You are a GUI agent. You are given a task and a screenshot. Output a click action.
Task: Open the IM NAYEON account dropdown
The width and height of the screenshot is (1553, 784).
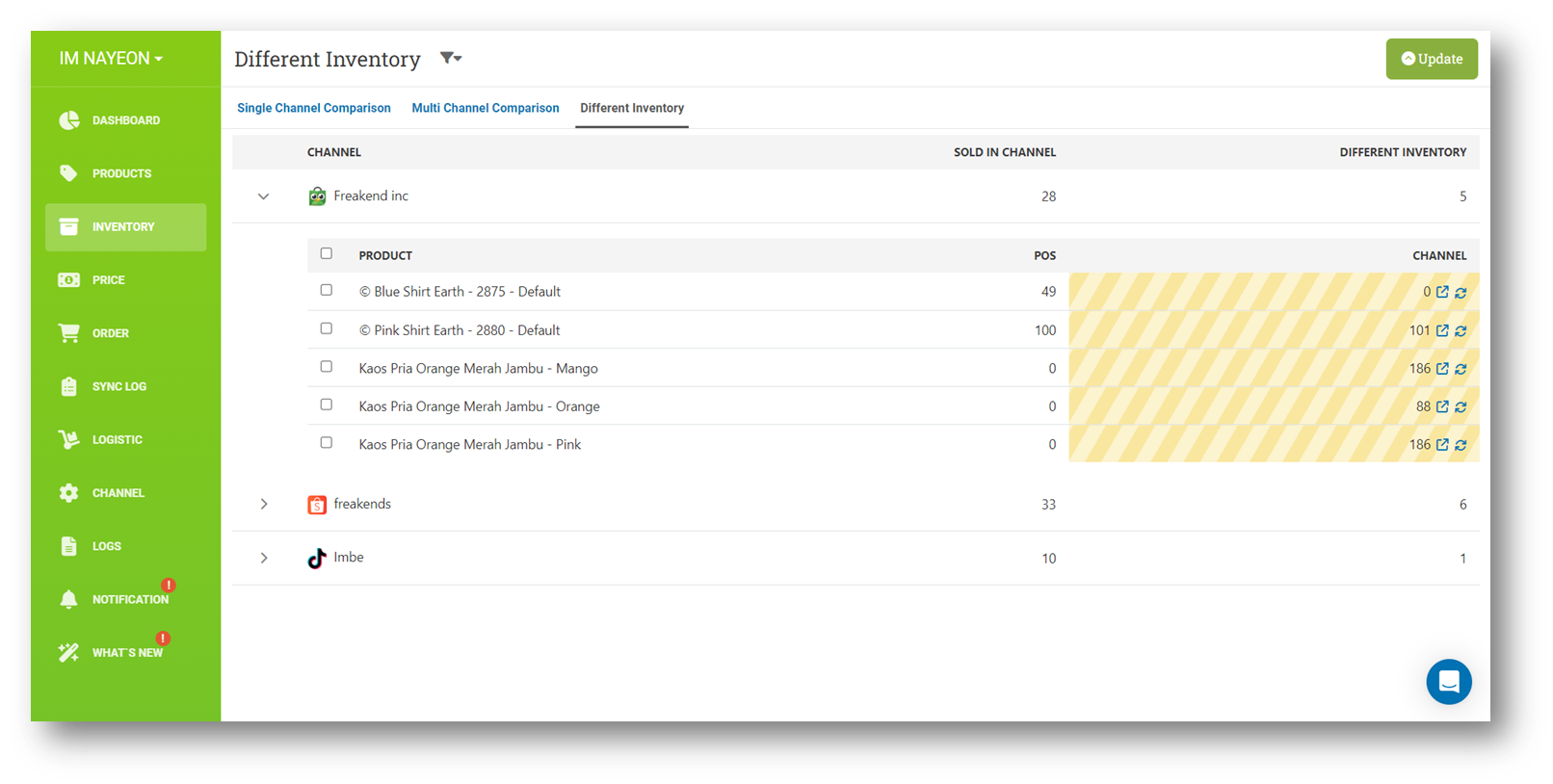pyautogui.click(x=111, y=58)
